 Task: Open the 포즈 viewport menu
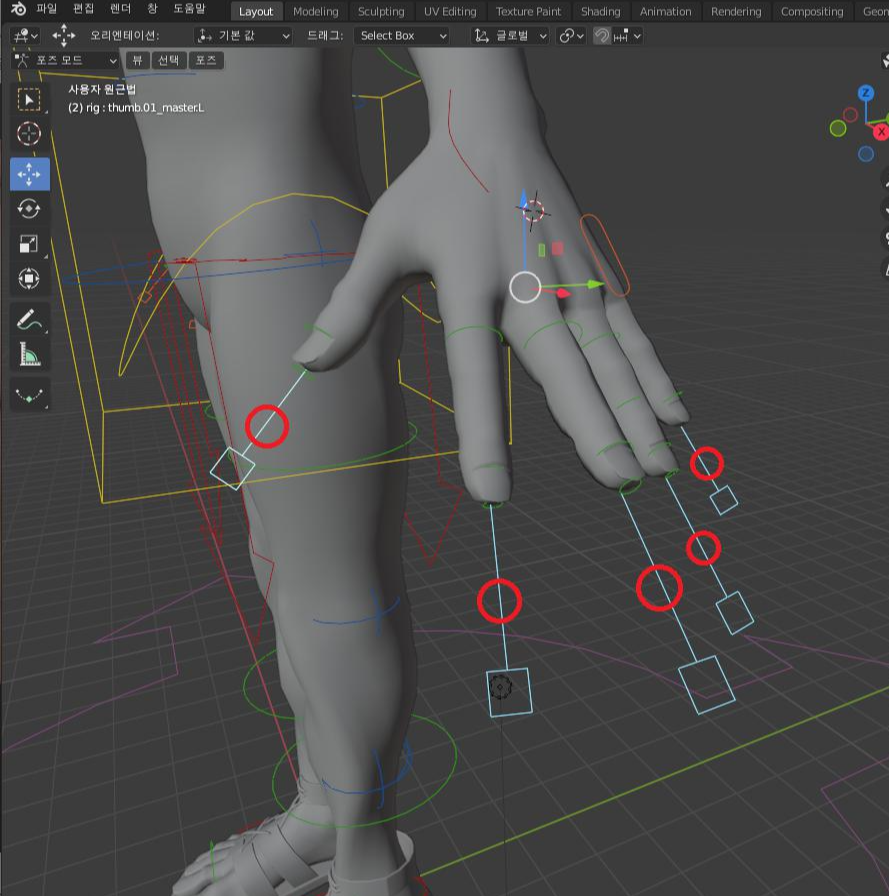point(206,60)
